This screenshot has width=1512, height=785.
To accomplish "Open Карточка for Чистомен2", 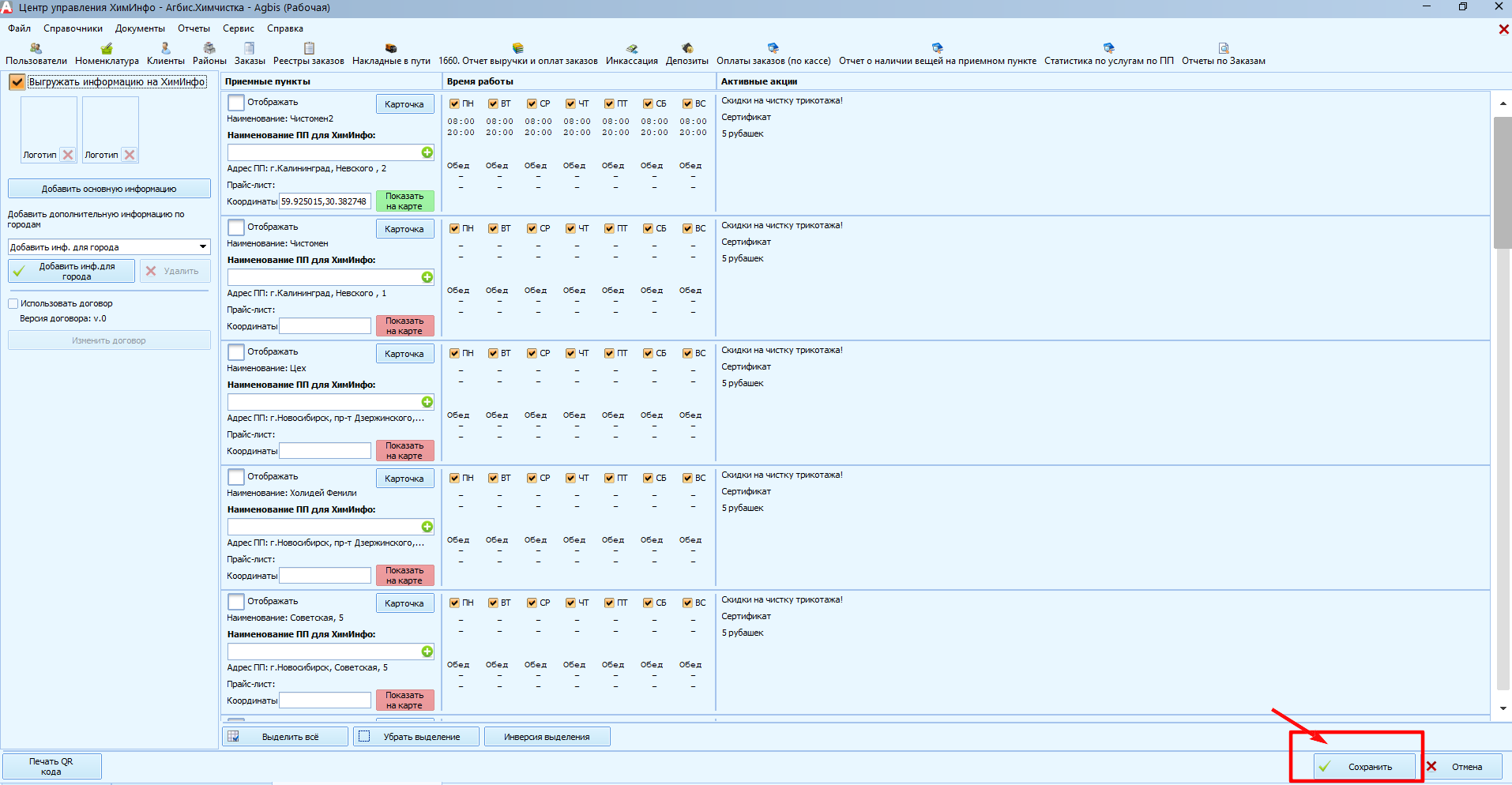I will 404,104.
